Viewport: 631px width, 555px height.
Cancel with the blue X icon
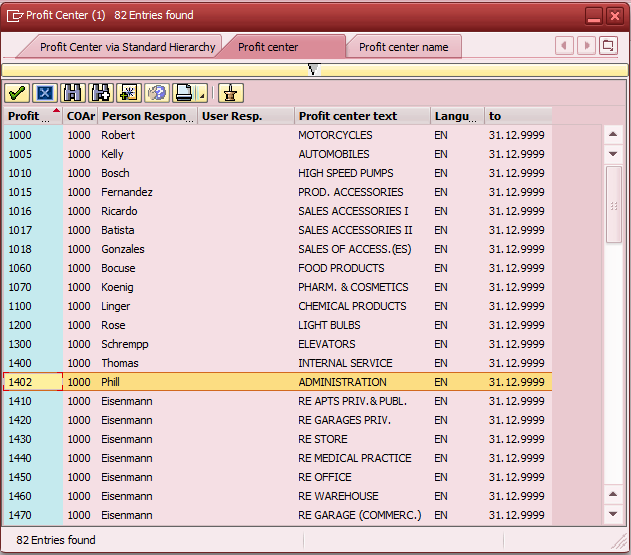coord(45,93)
